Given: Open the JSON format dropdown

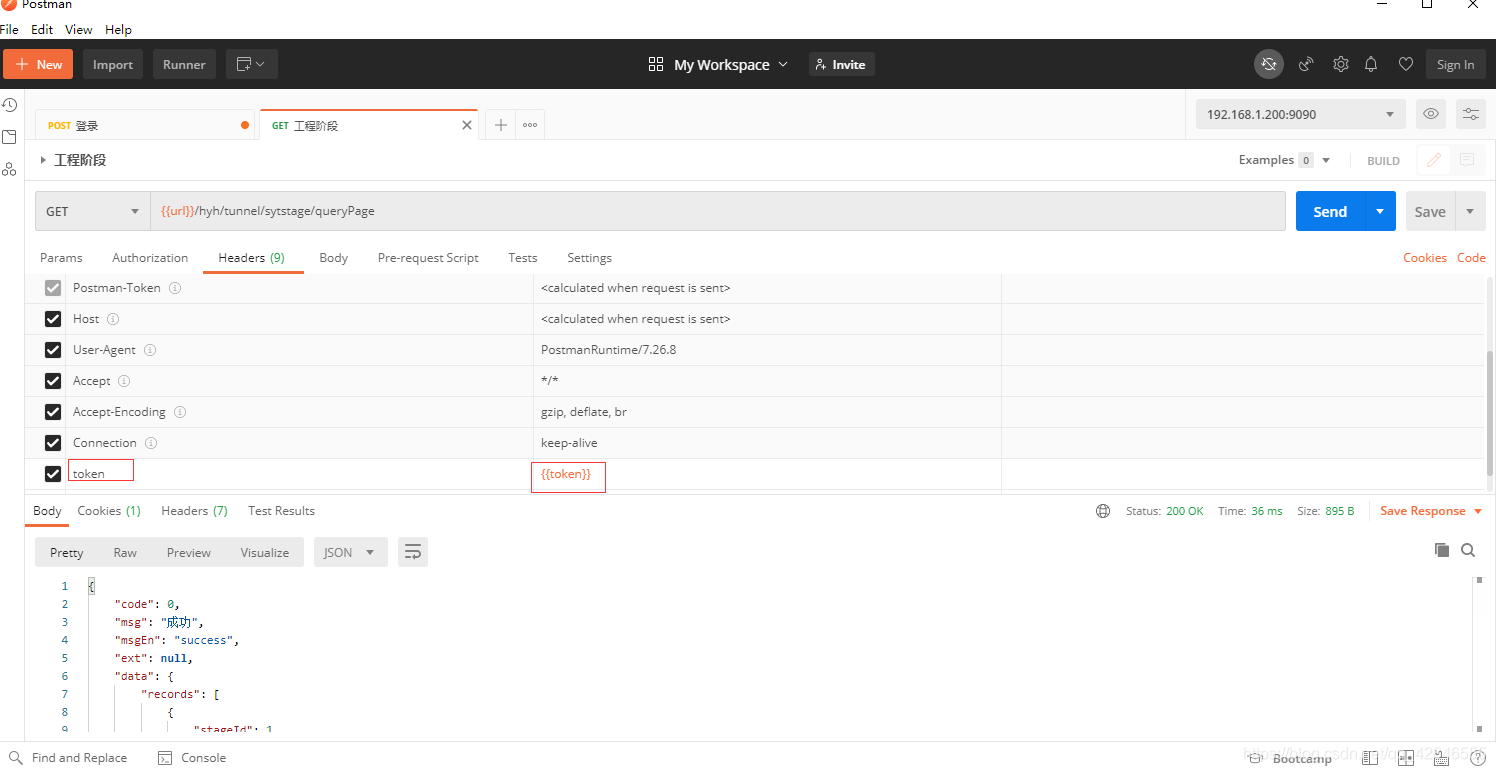Looking at the screenshot, I should (350, 552).
